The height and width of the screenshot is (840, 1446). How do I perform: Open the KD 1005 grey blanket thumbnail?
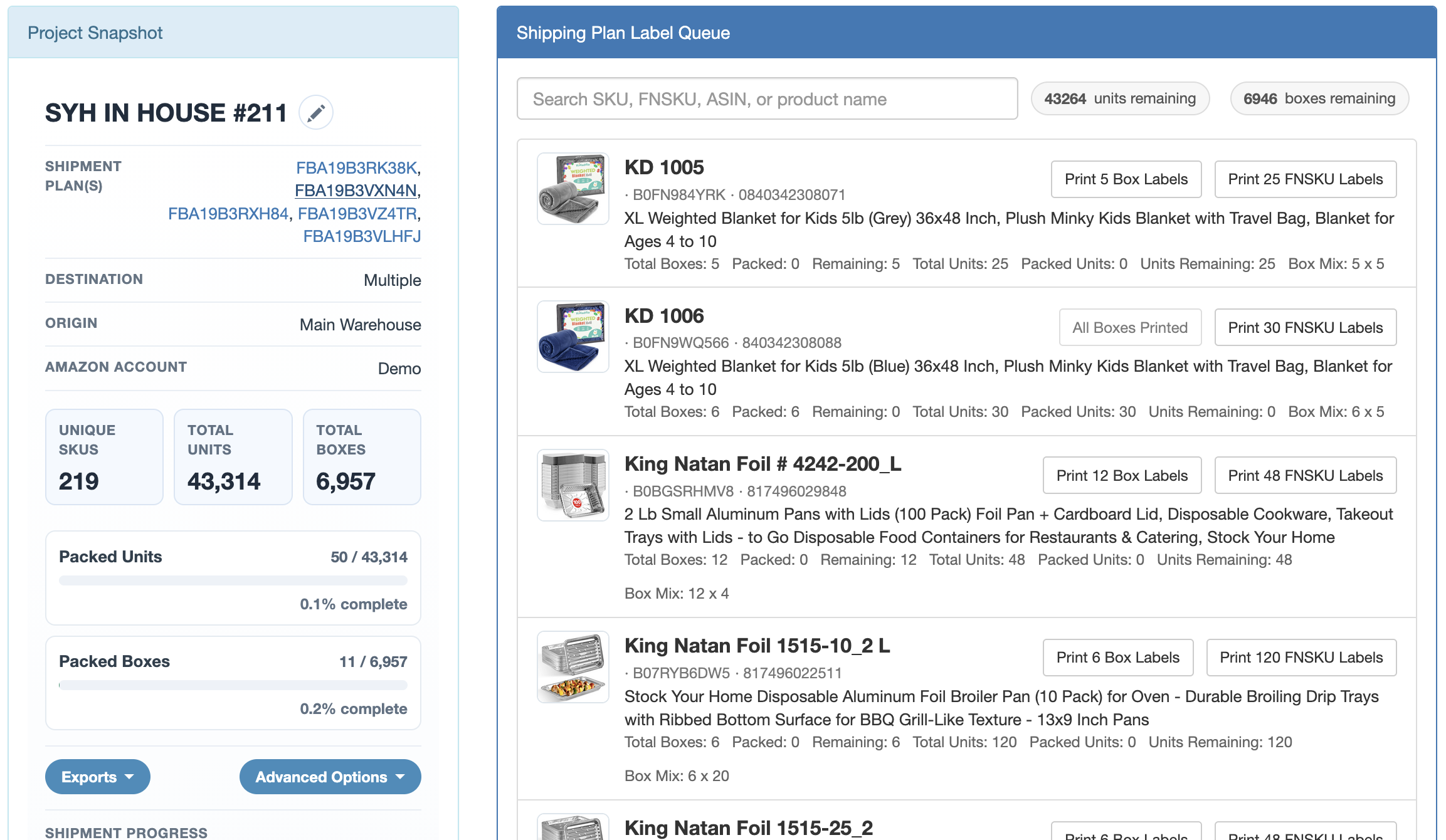[x=573, y=189]
